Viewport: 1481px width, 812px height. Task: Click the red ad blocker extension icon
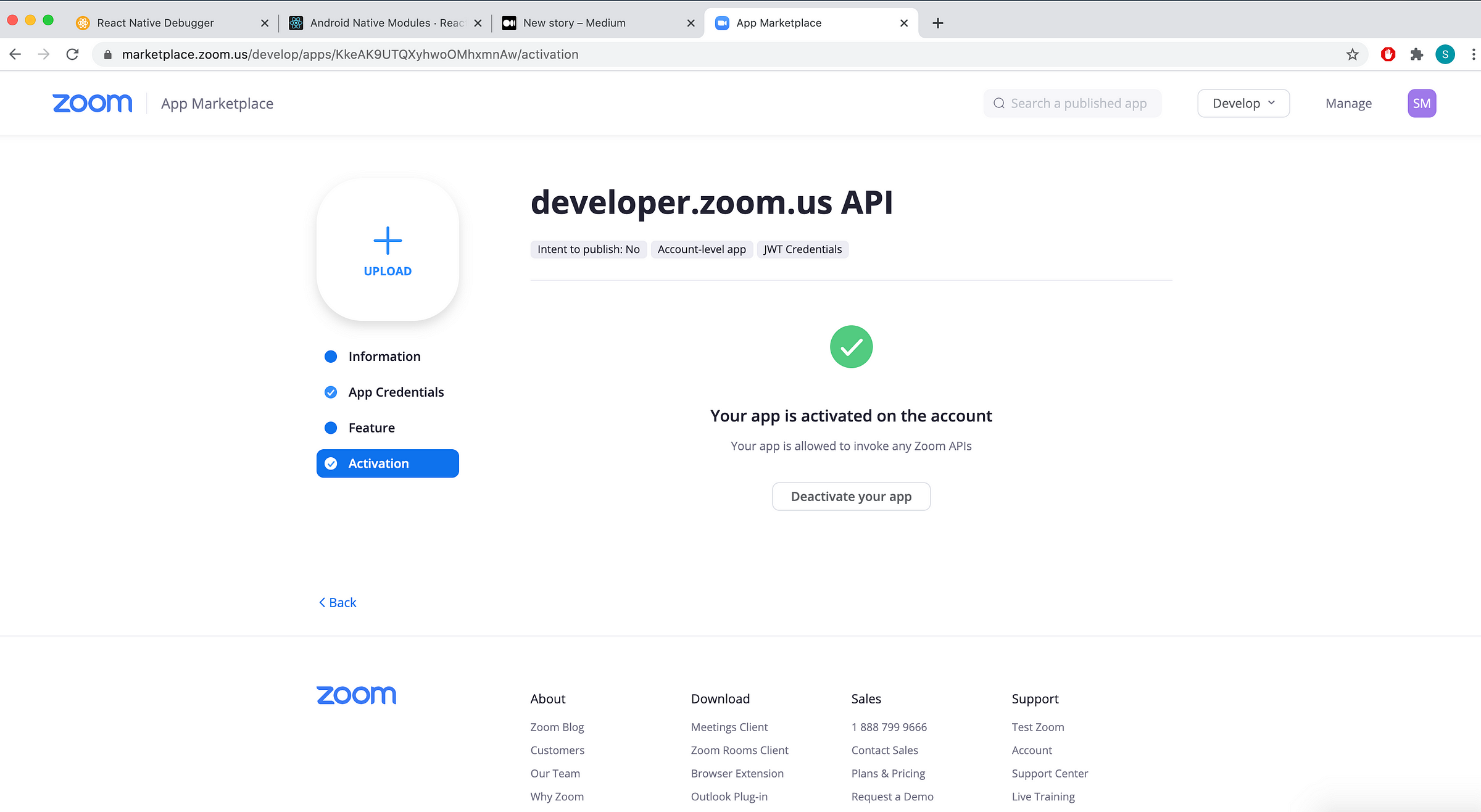click(x=1388, y=54)
